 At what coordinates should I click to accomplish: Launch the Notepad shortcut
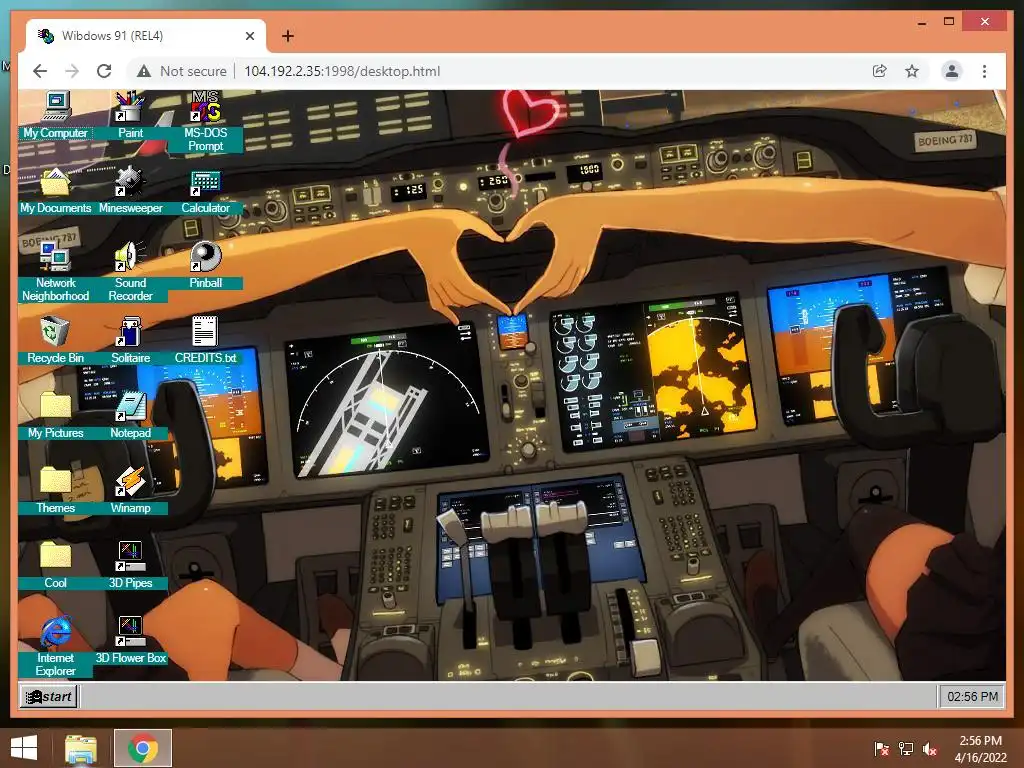pyautogui.click(x=130, y=415)
